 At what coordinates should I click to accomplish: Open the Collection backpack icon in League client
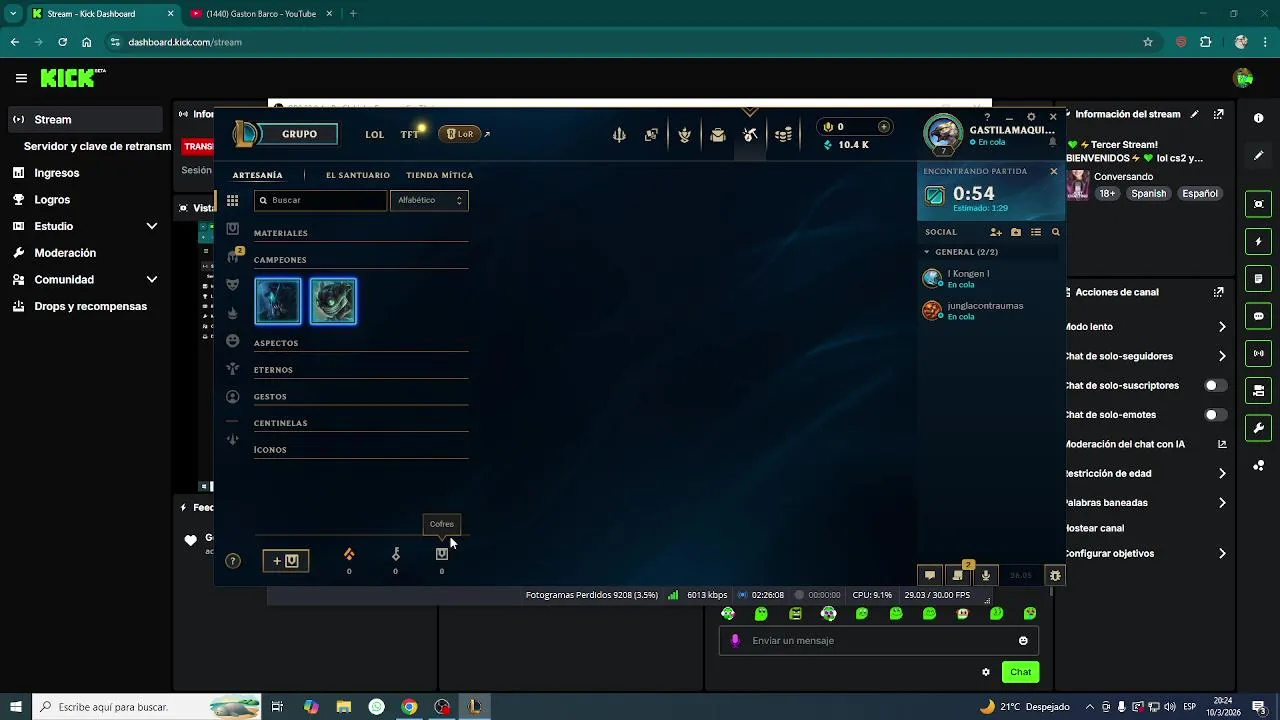718,135
